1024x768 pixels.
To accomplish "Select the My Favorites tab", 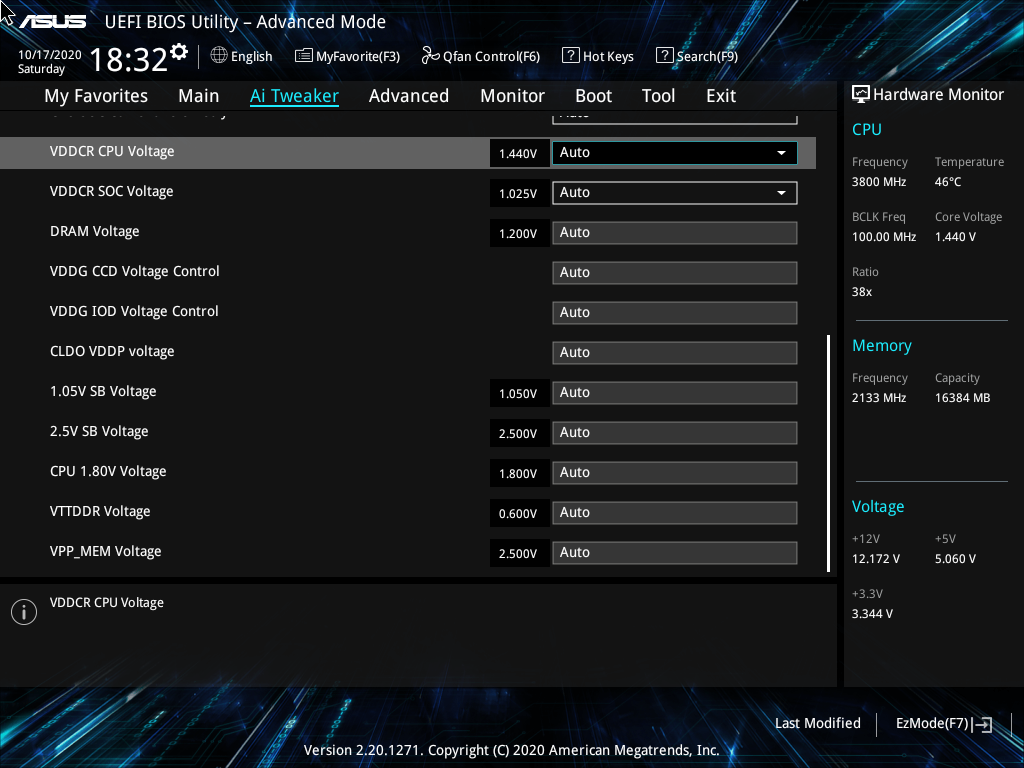I will [96, 96].
